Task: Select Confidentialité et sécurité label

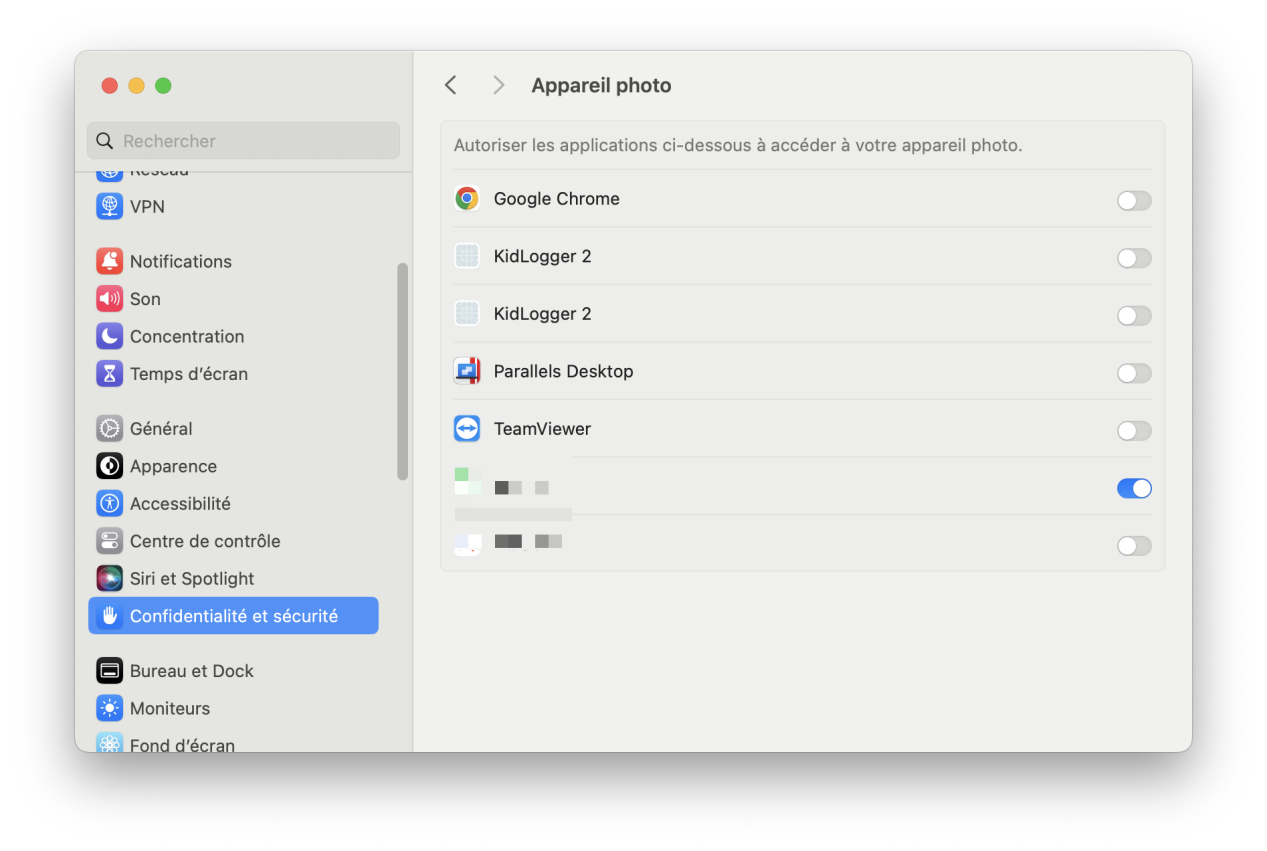Action: [x=234, y=616]
